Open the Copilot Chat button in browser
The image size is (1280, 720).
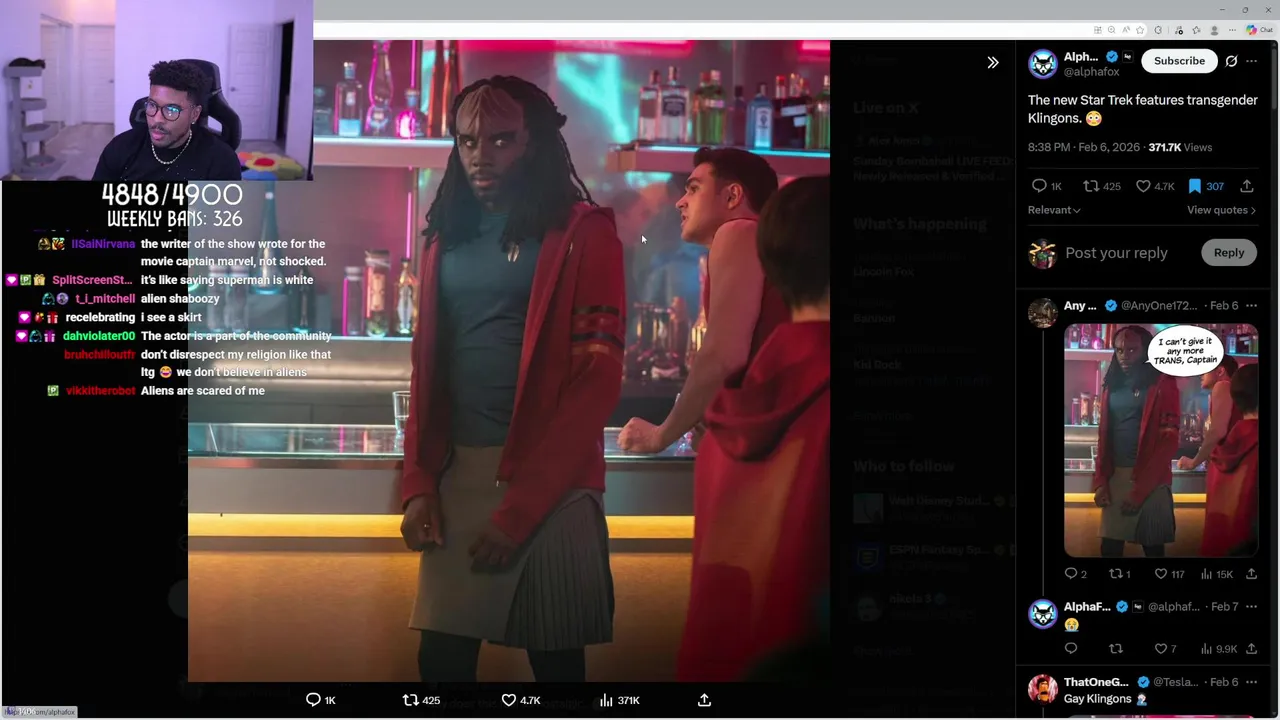pyautogui.click(x=1258, y=30)
